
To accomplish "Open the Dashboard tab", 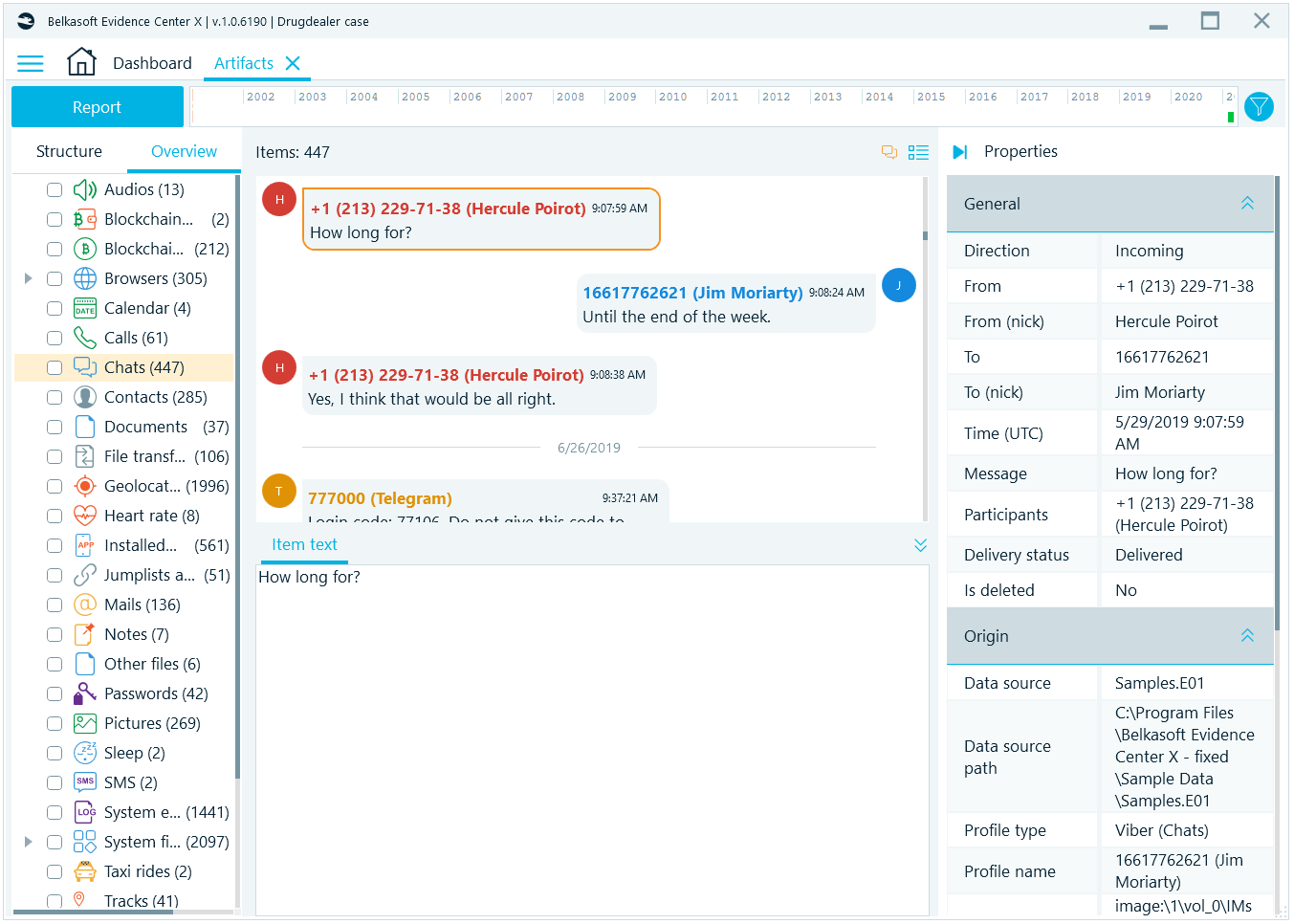I will pyautogui.click(x=152, y=63).
